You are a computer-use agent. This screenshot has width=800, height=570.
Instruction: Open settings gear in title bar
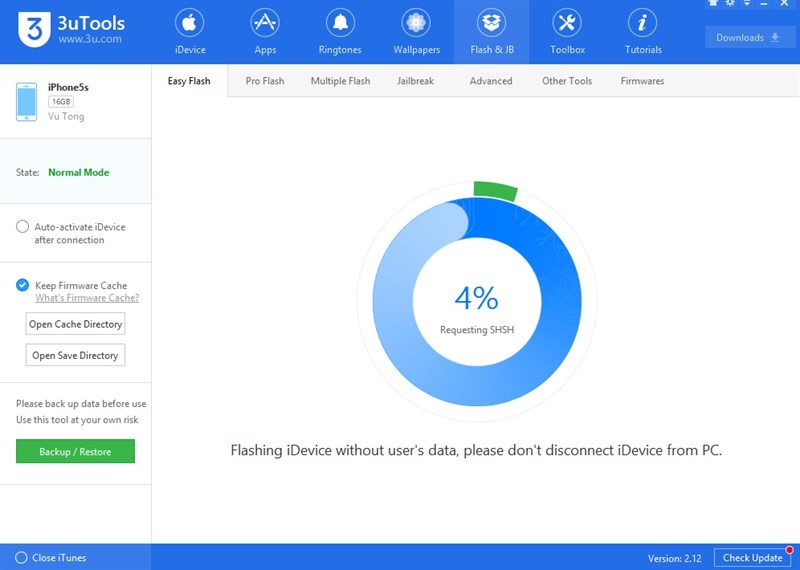tap(730, 3)
